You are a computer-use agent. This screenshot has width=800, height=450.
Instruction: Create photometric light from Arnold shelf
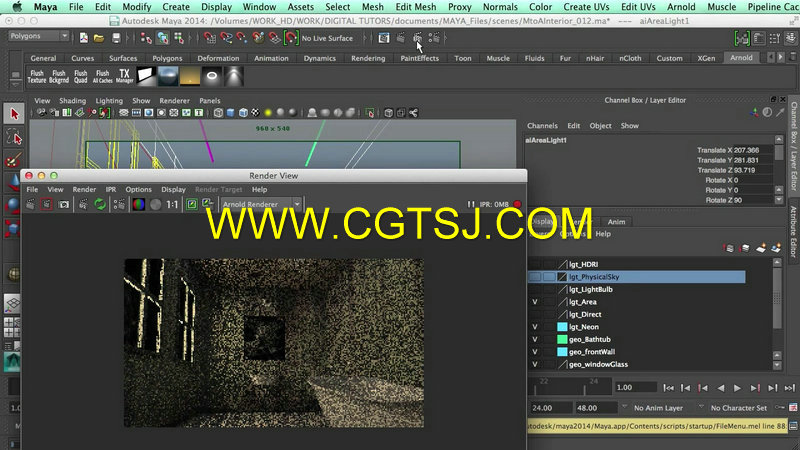pyautogui.click(x=234, y=77)
